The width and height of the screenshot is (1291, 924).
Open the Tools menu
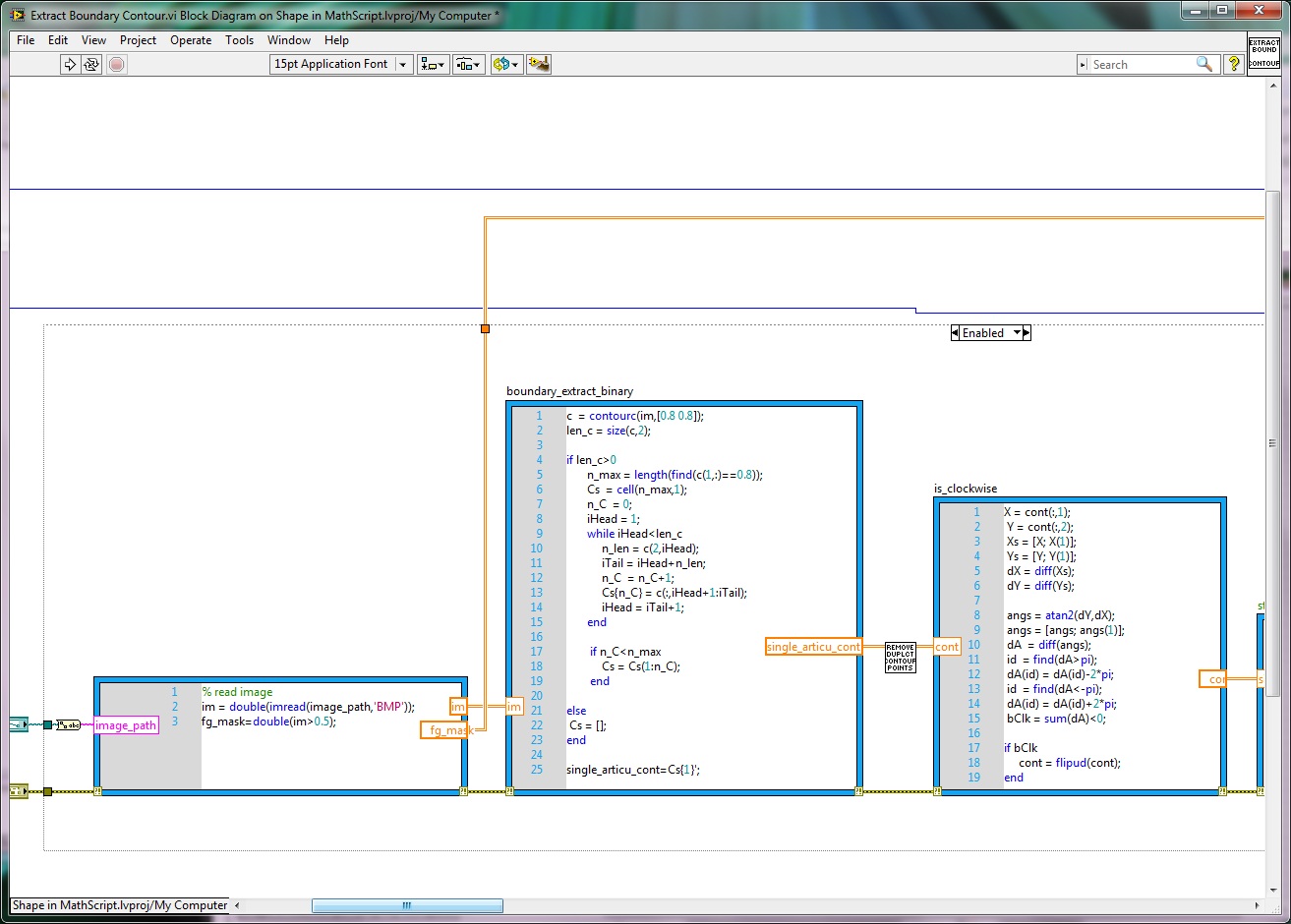pyautogui.click(x=239, y=40)
